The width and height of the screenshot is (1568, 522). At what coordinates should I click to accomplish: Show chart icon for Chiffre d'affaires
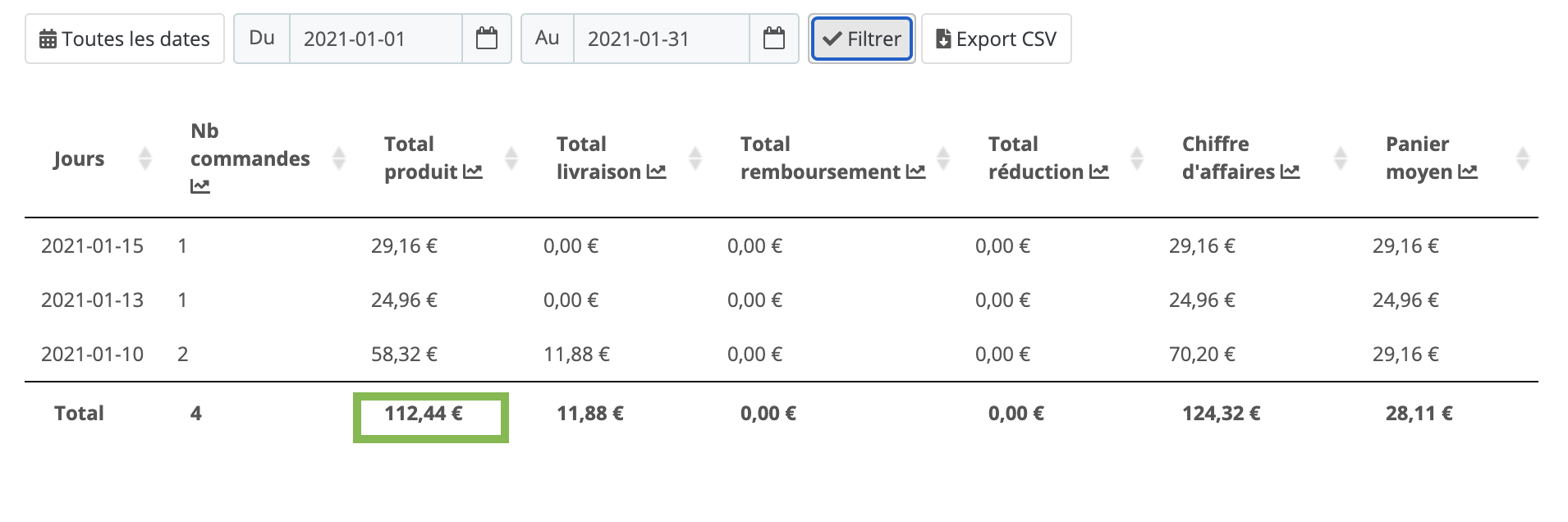tap(1290, 172)
